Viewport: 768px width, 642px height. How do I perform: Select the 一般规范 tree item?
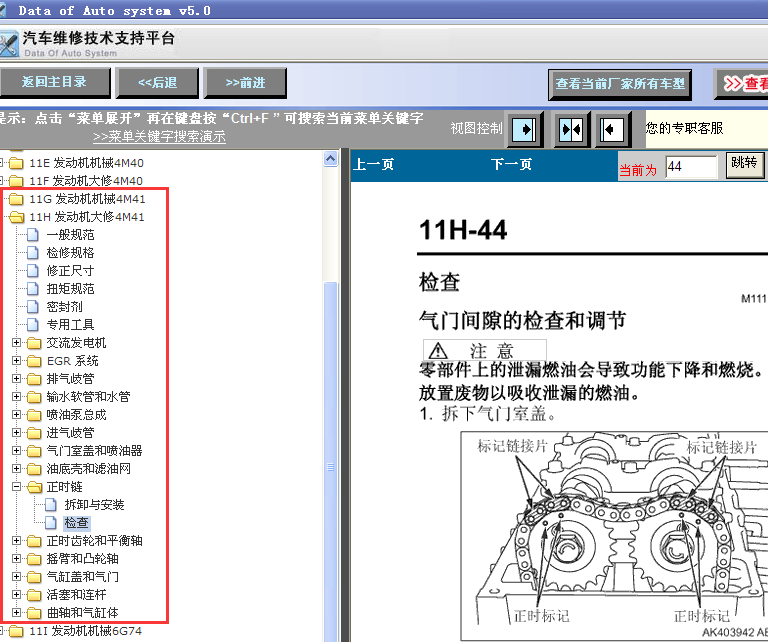click(x=71, y=235)
